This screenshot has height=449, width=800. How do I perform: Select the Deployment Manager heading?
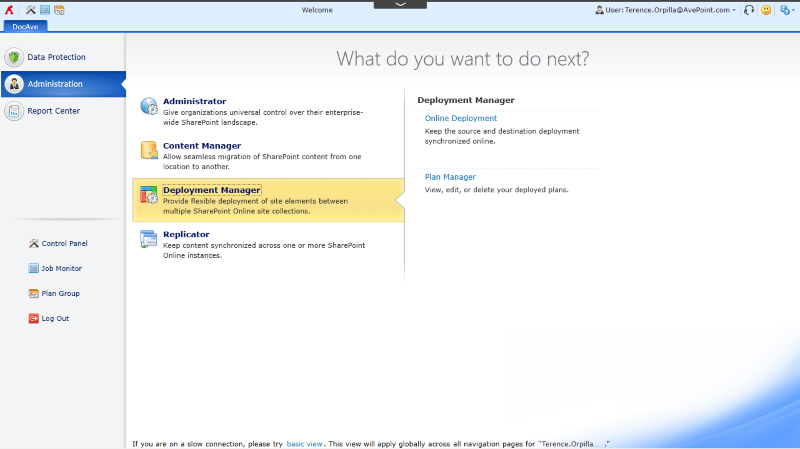[212, 190]
